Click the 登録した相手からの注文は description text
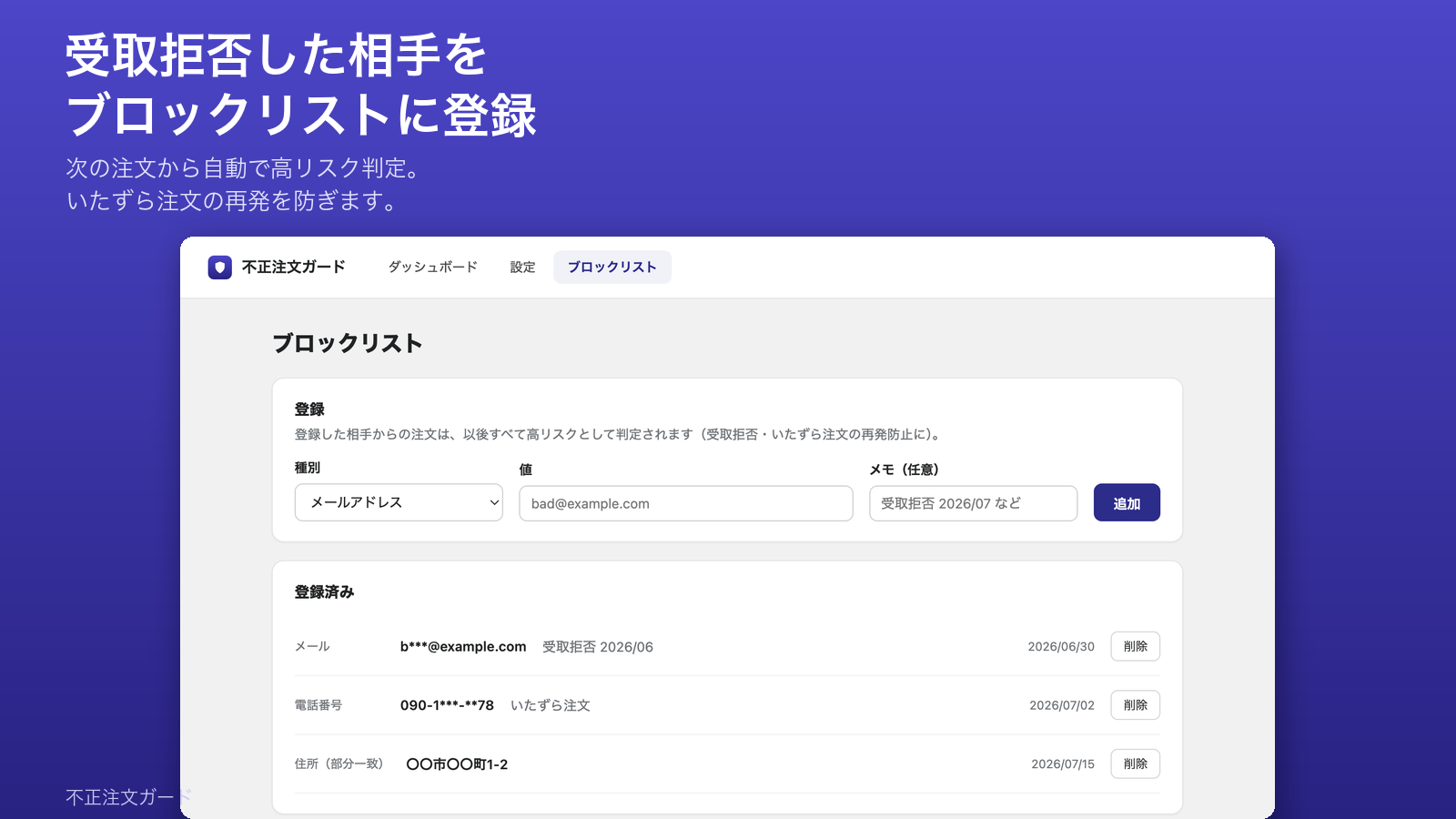This screenshot has height=819, width=1456. click(x=620, y=435)
